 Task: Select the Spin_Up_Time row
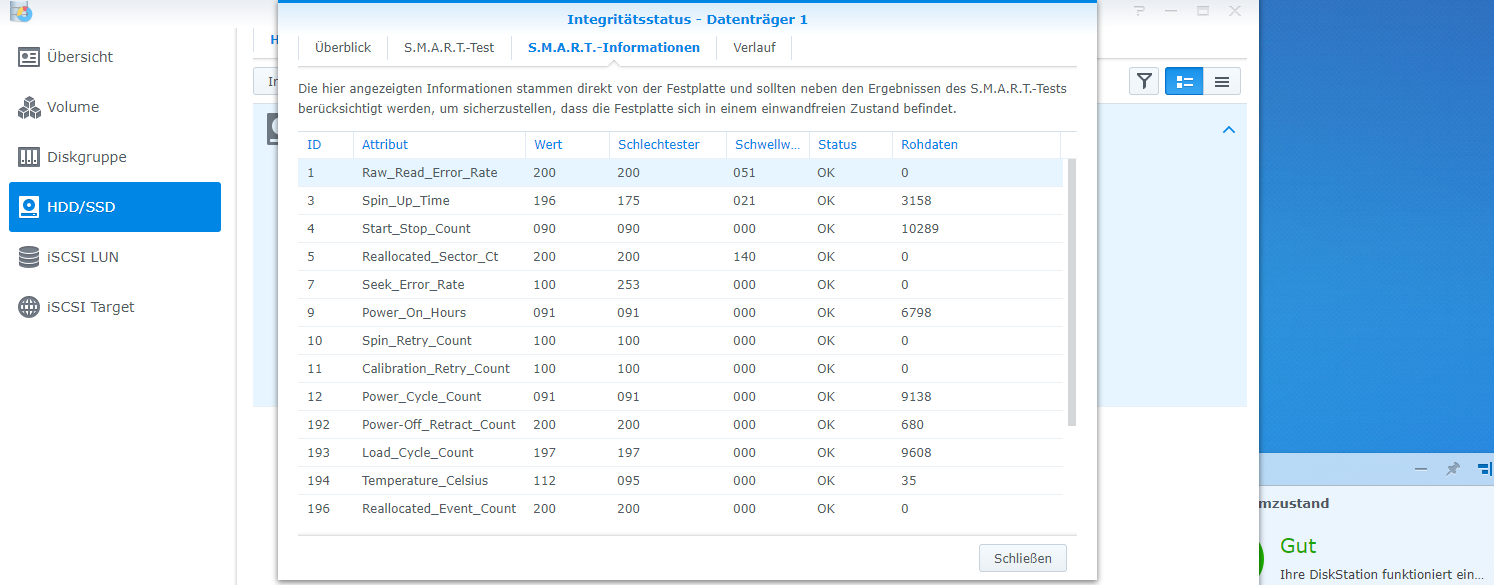point(680,201)
